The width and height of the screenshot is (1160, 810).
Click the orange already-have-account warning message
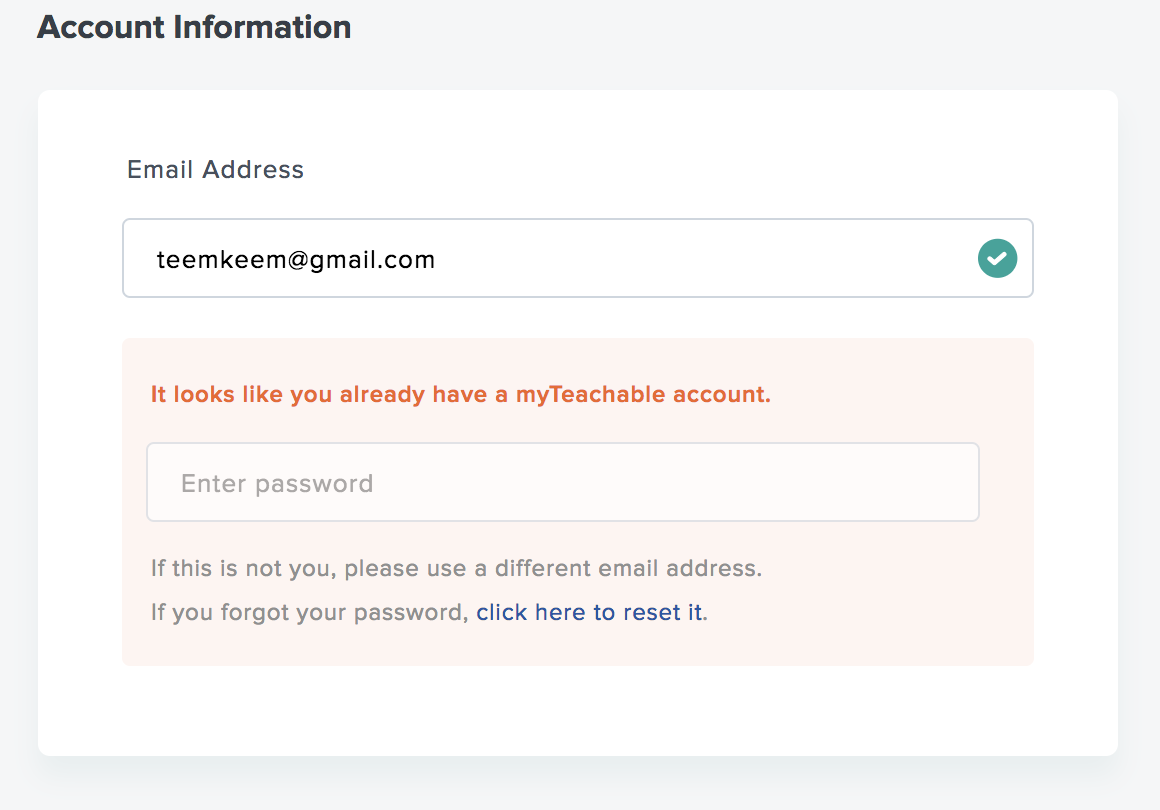click(x=460, y=394)
